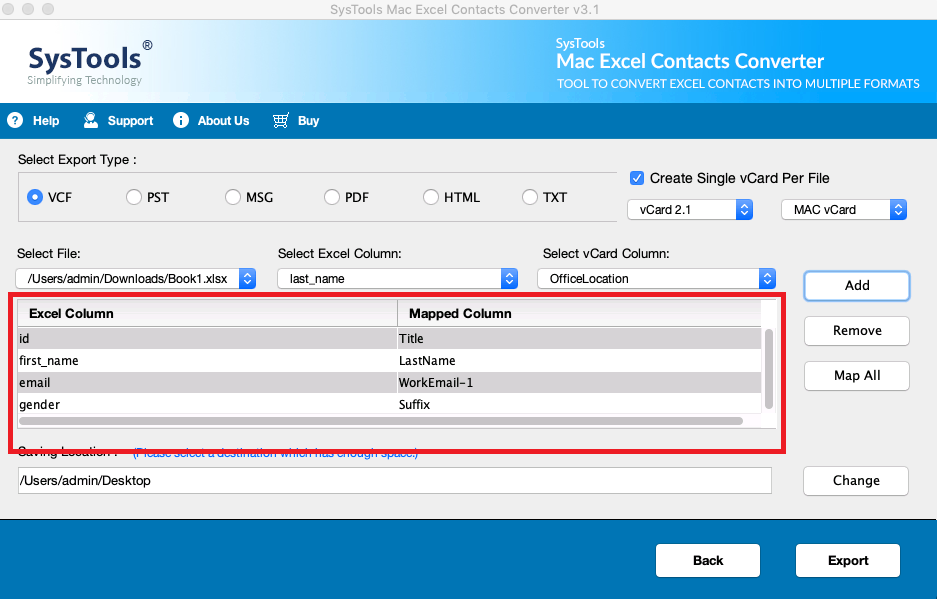Click the Change button for saving location

click(856, 481)
